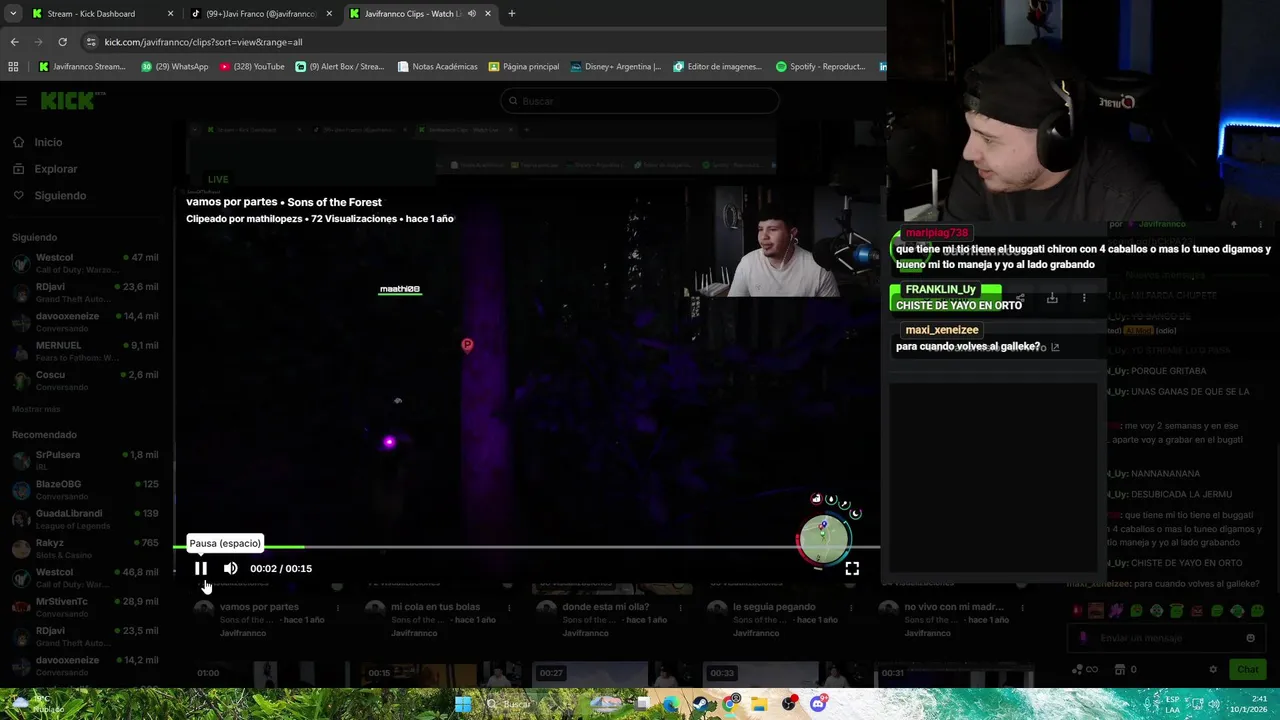
Task: Open emoji picker in chat input
Action: tap(1250, 638)
